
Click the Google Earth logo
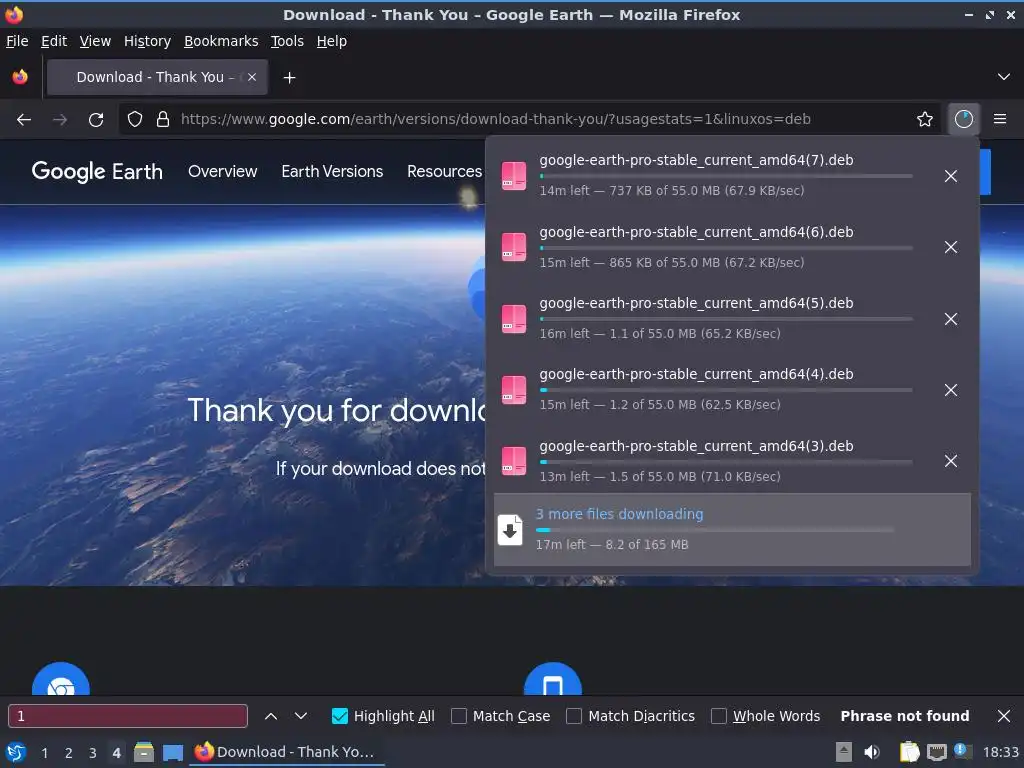click(97, 171)
